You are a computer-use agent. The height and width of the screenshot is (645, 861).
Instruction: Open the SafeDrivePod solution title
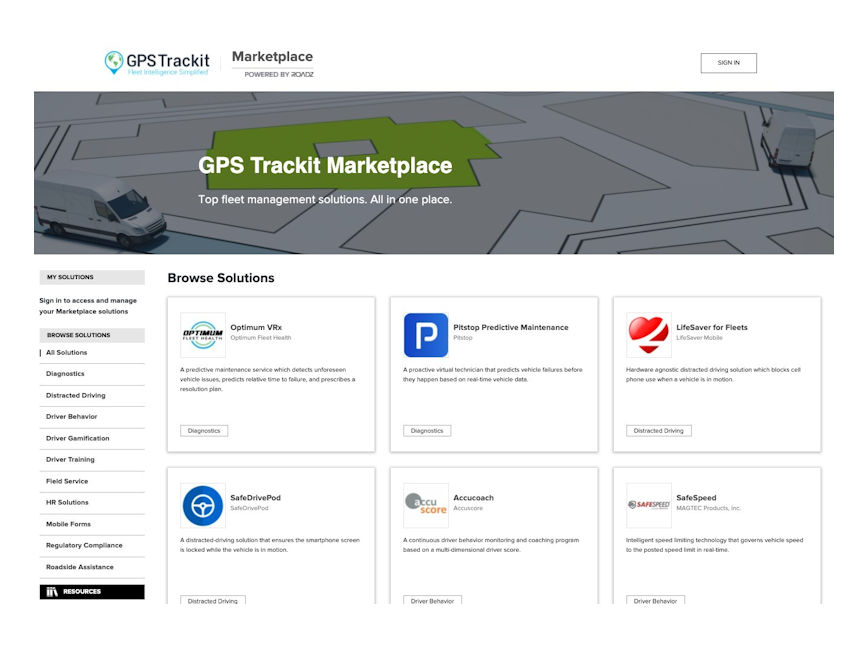tap(255, 498)
